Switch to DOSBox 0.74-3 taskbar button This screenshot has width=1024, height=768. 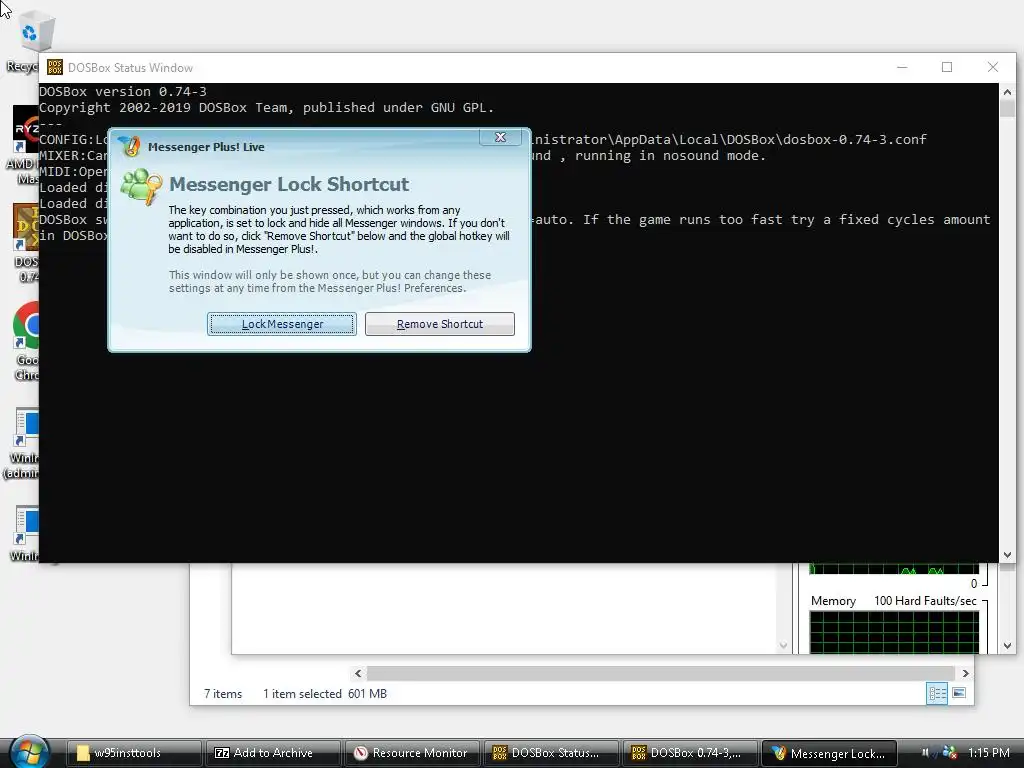[x=690, y=753]
